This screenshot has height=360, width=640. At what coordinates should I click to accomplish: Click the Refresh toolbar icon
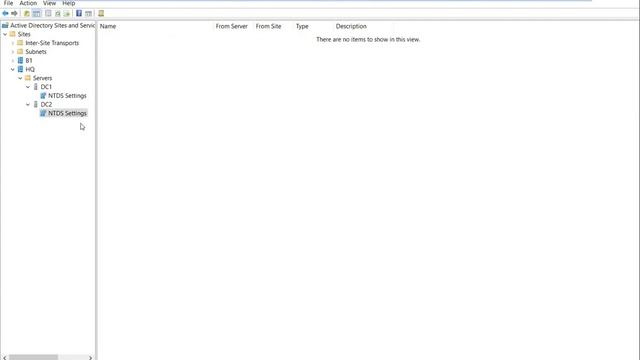pyautogui.click(x=58, y=13)
